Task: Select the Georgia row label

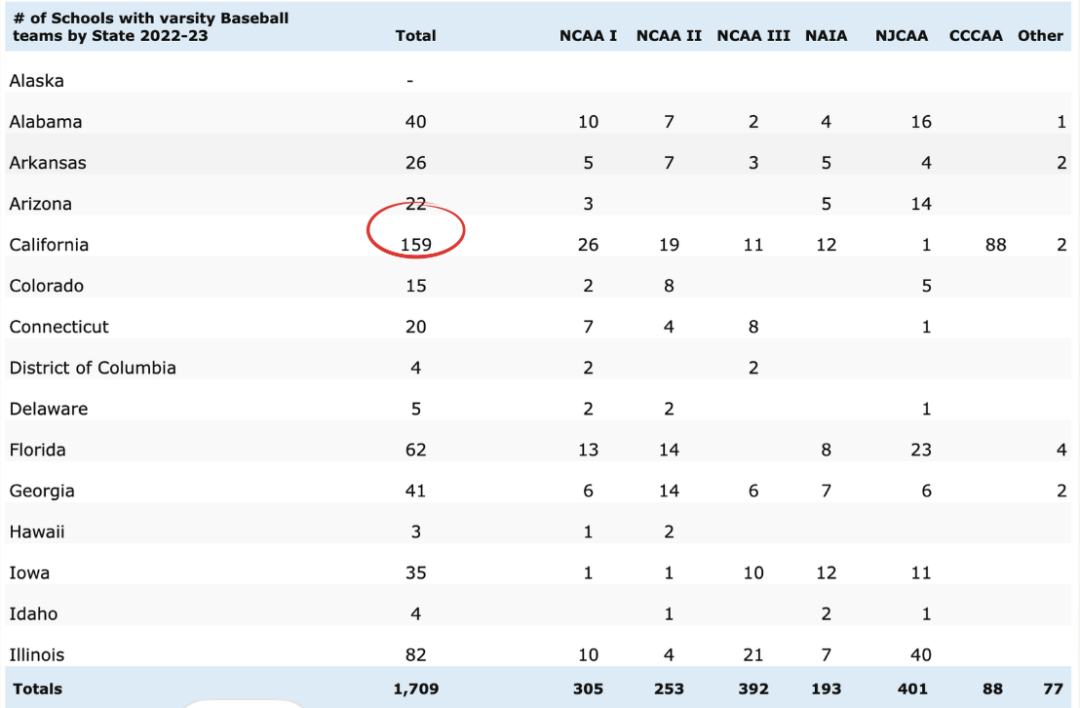Action: (41, 491)
